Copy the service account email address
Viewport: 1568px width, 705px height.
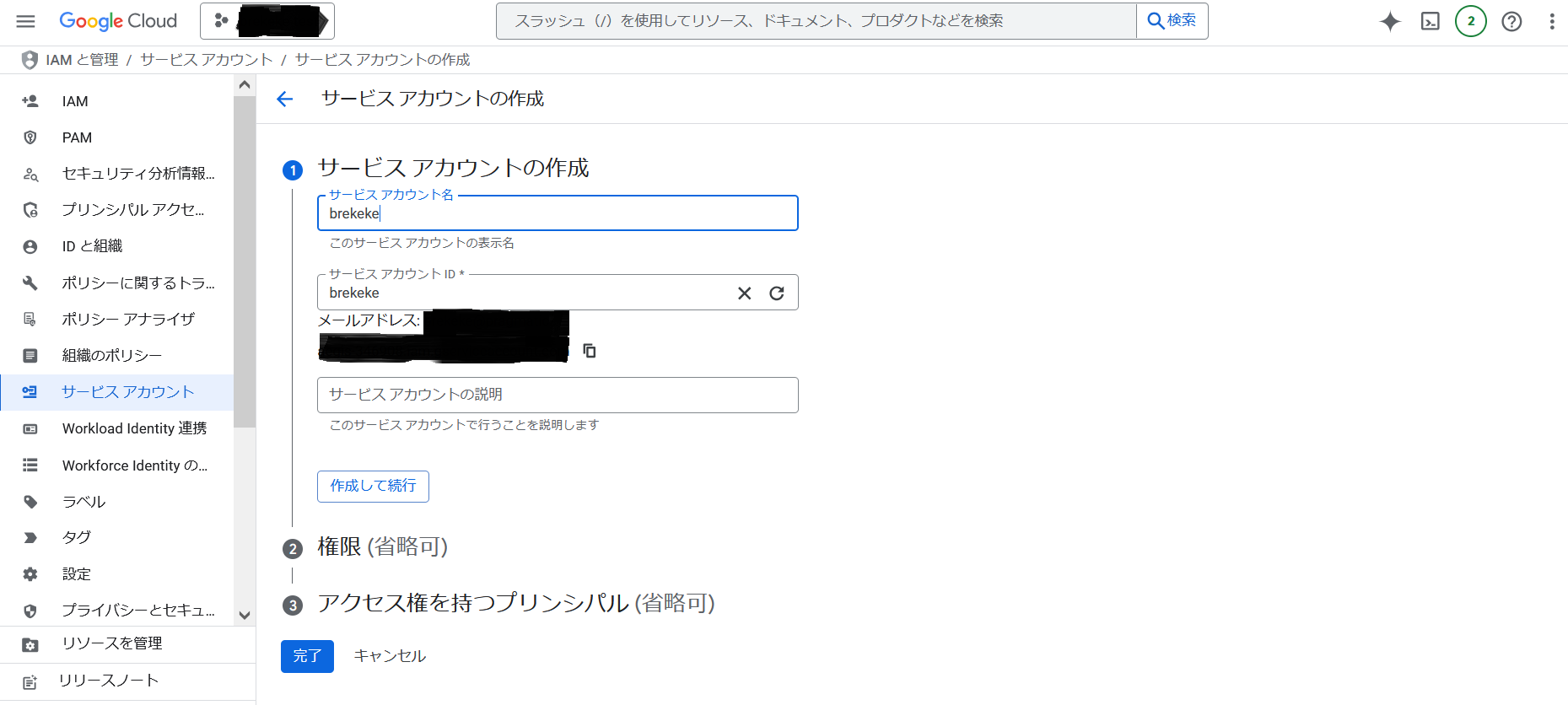590,350
